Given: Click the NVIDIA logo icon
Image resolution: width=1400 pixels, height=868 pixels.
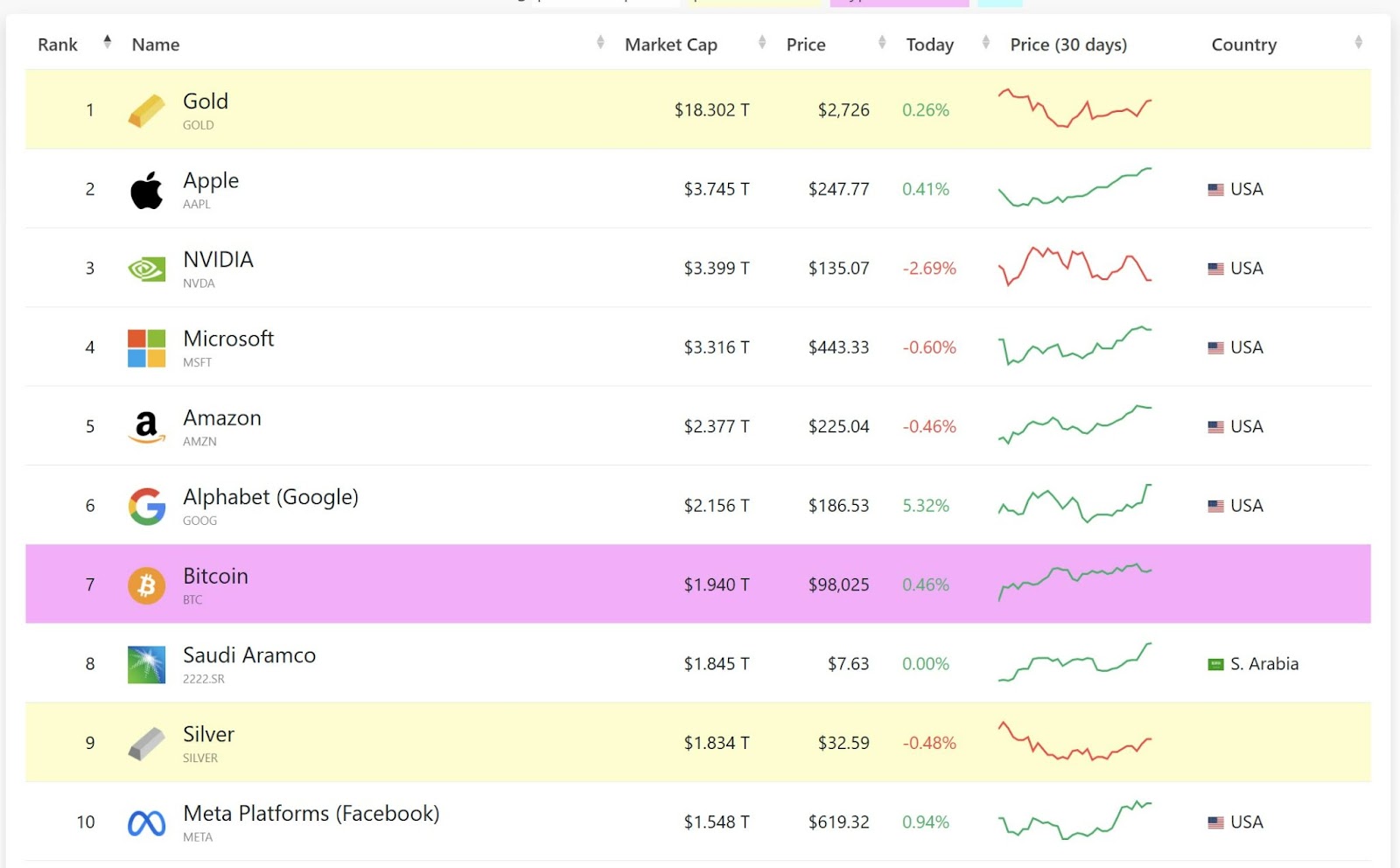Looking at the screenshot, I should [x=146, y=269].
